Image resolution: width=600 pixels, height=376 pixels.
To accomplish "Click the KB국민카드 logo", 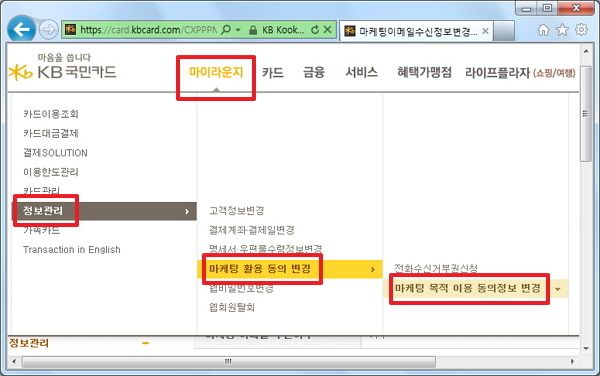I will click(62, 68).
